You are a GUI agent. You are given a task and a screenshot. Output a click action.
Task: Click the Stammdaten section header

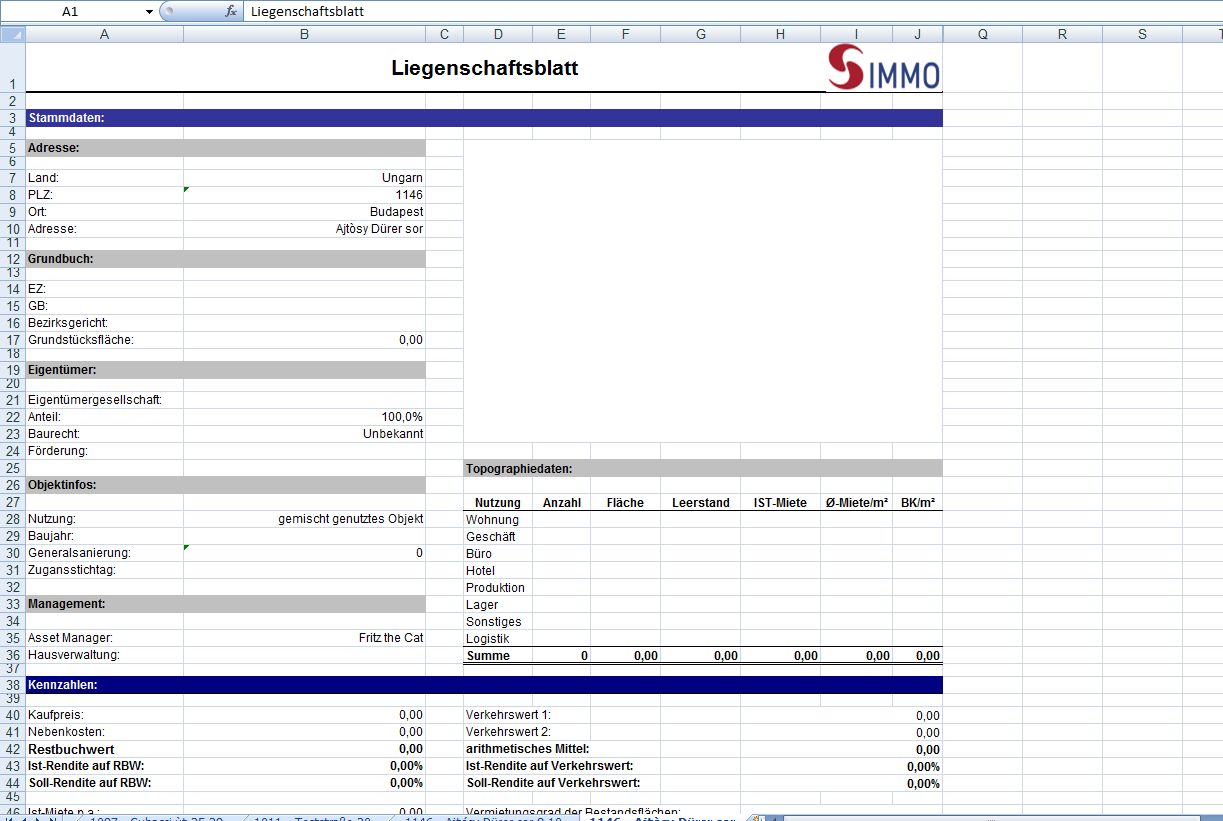click(484, 118)
